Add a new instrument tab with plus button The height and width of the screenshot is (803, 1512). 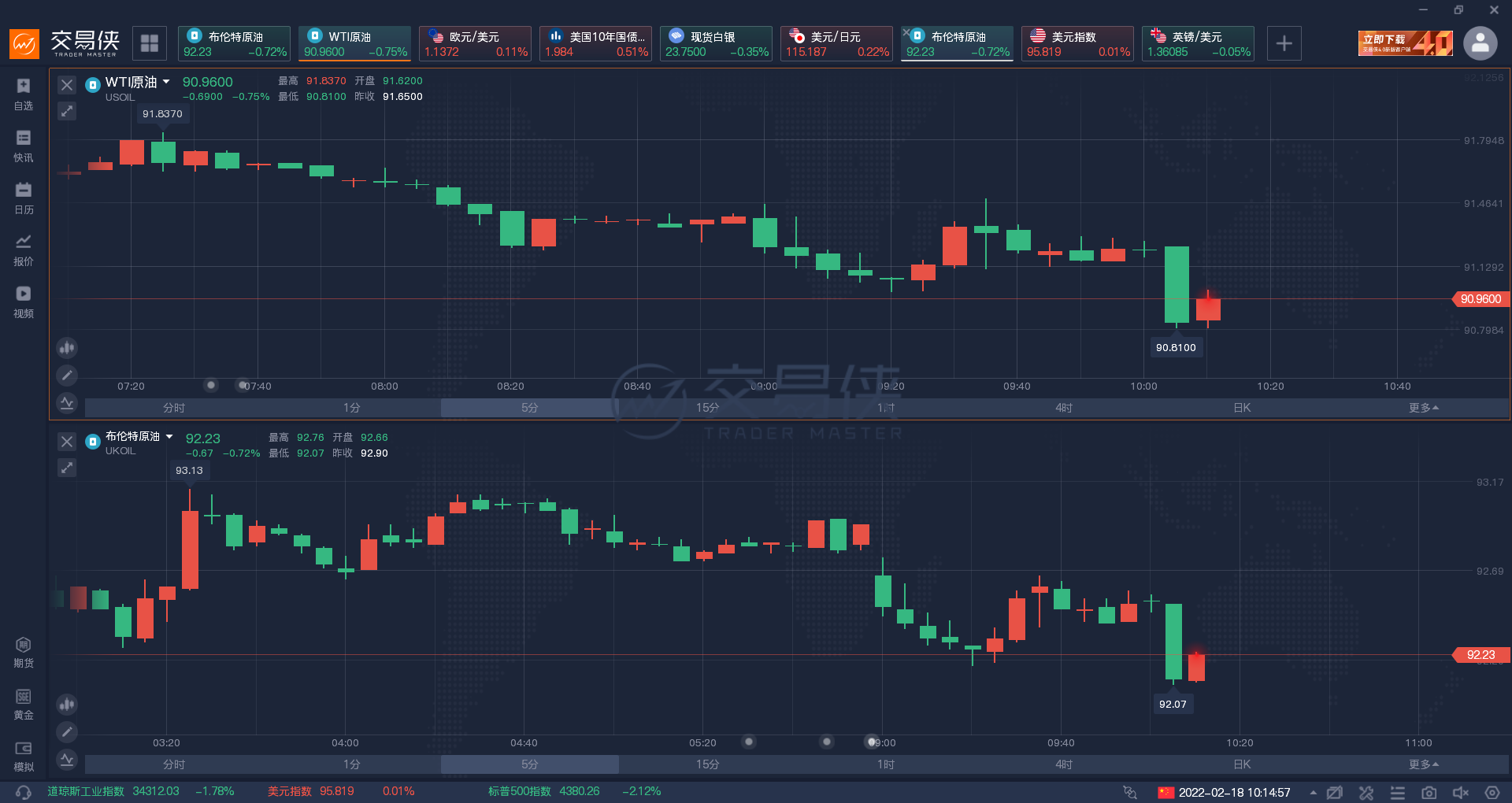coord(1284,43)
